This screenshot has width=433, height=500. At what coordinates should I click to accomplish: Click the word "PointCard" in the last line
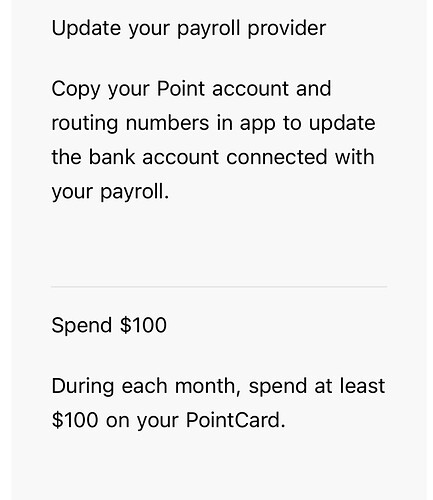[235, 420]
